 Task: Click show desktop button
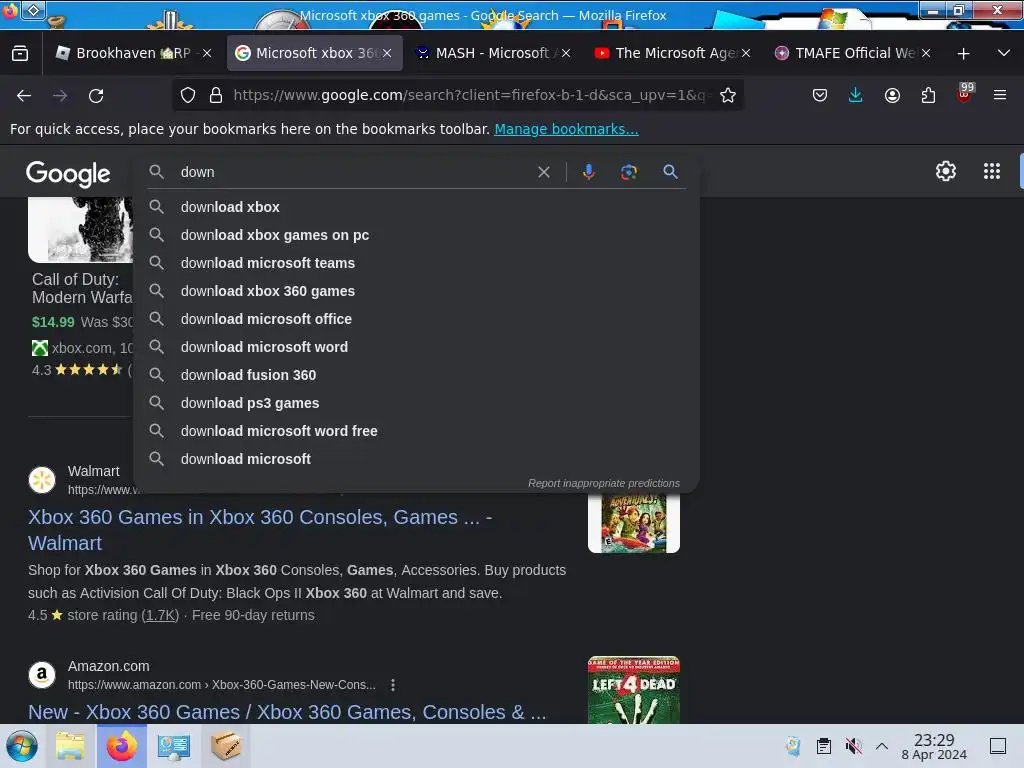pyautogui.click(x=998, y=746)
